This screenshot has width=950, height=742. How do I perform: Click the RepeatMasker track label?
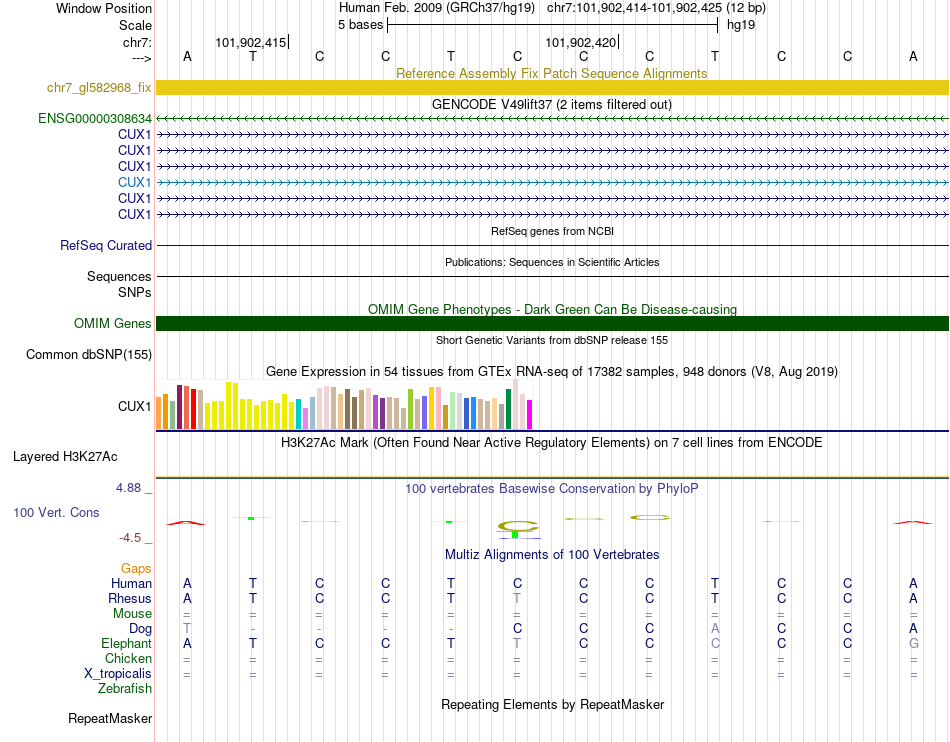(110, 718)
